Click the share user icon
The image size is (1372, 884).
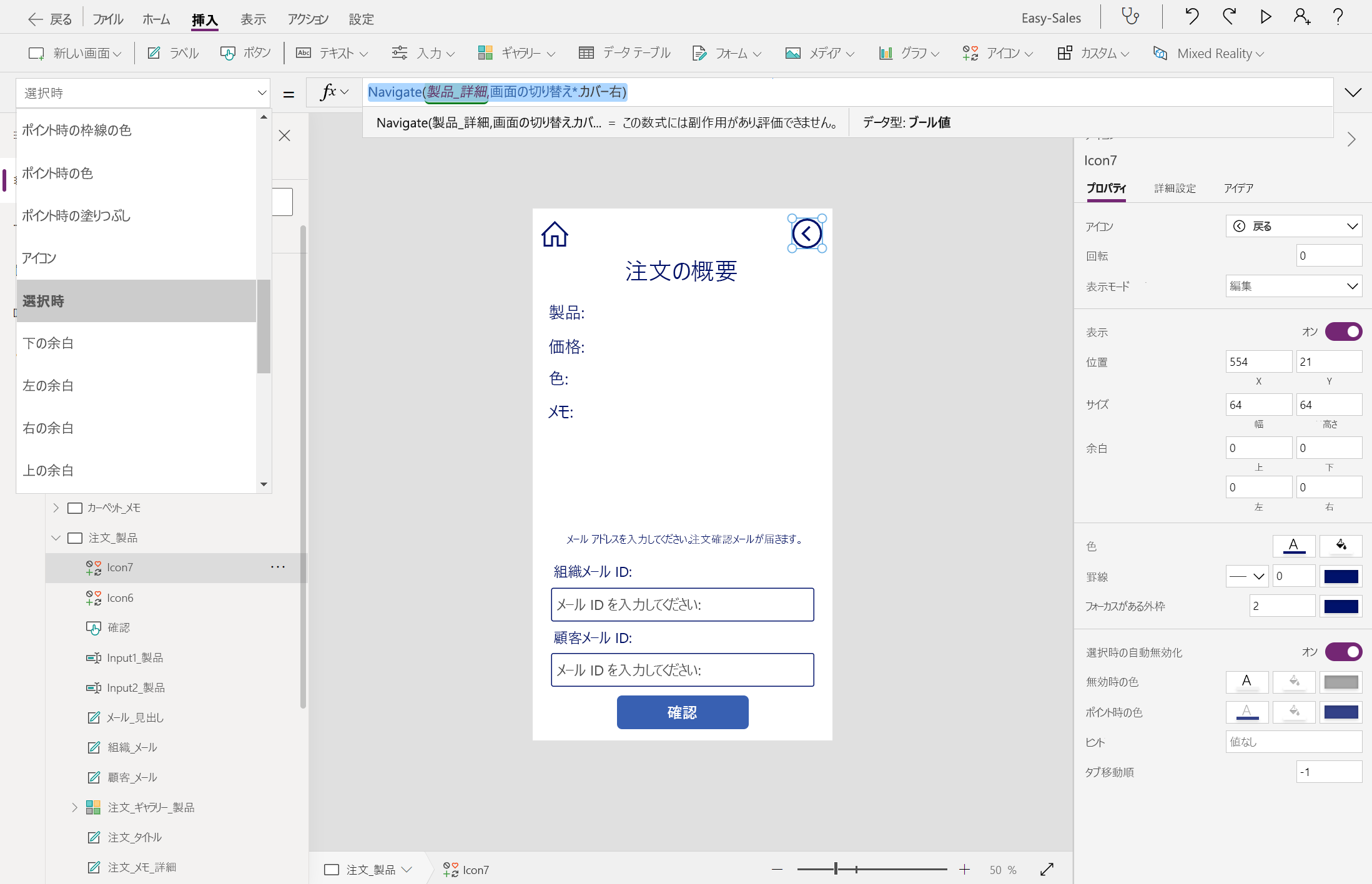(x=1301, y=17)
